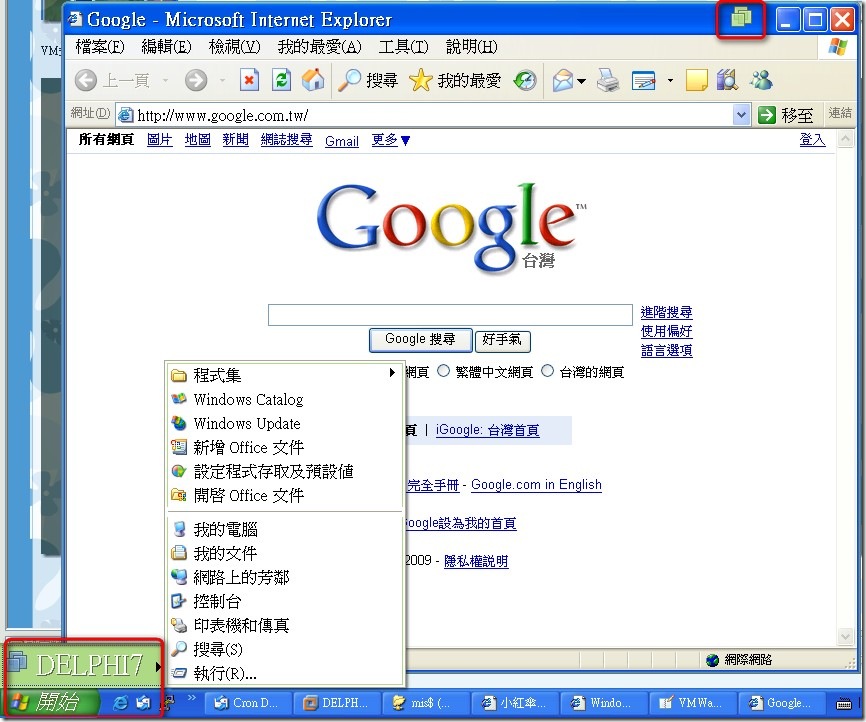Click the Back arrow in IE toolbar
Image resolution: width=866 pixels, height=722 pixels.
86,81
